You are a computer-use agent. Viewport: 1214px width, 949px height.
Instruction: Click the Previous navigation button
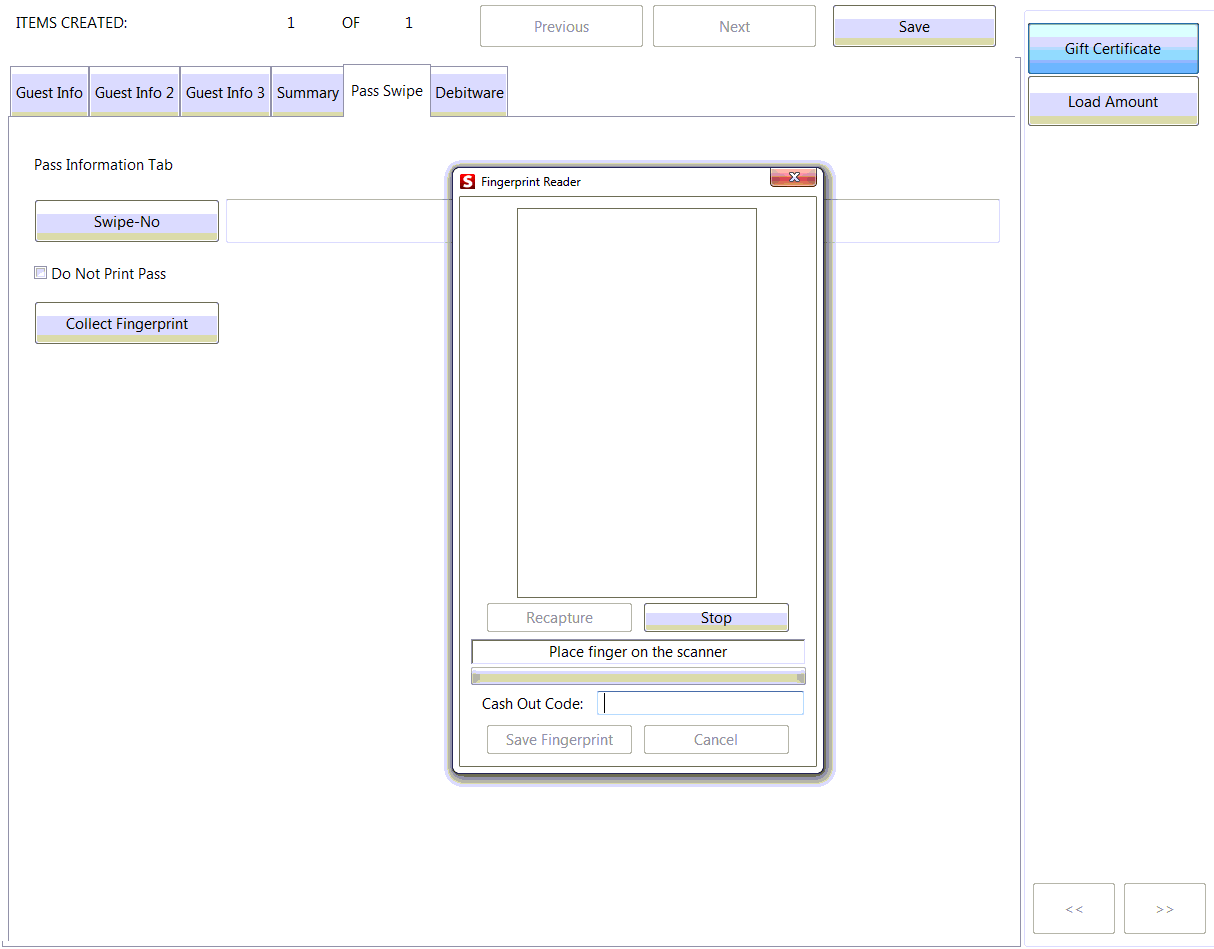pyautogui.click(x=560, y=26)
